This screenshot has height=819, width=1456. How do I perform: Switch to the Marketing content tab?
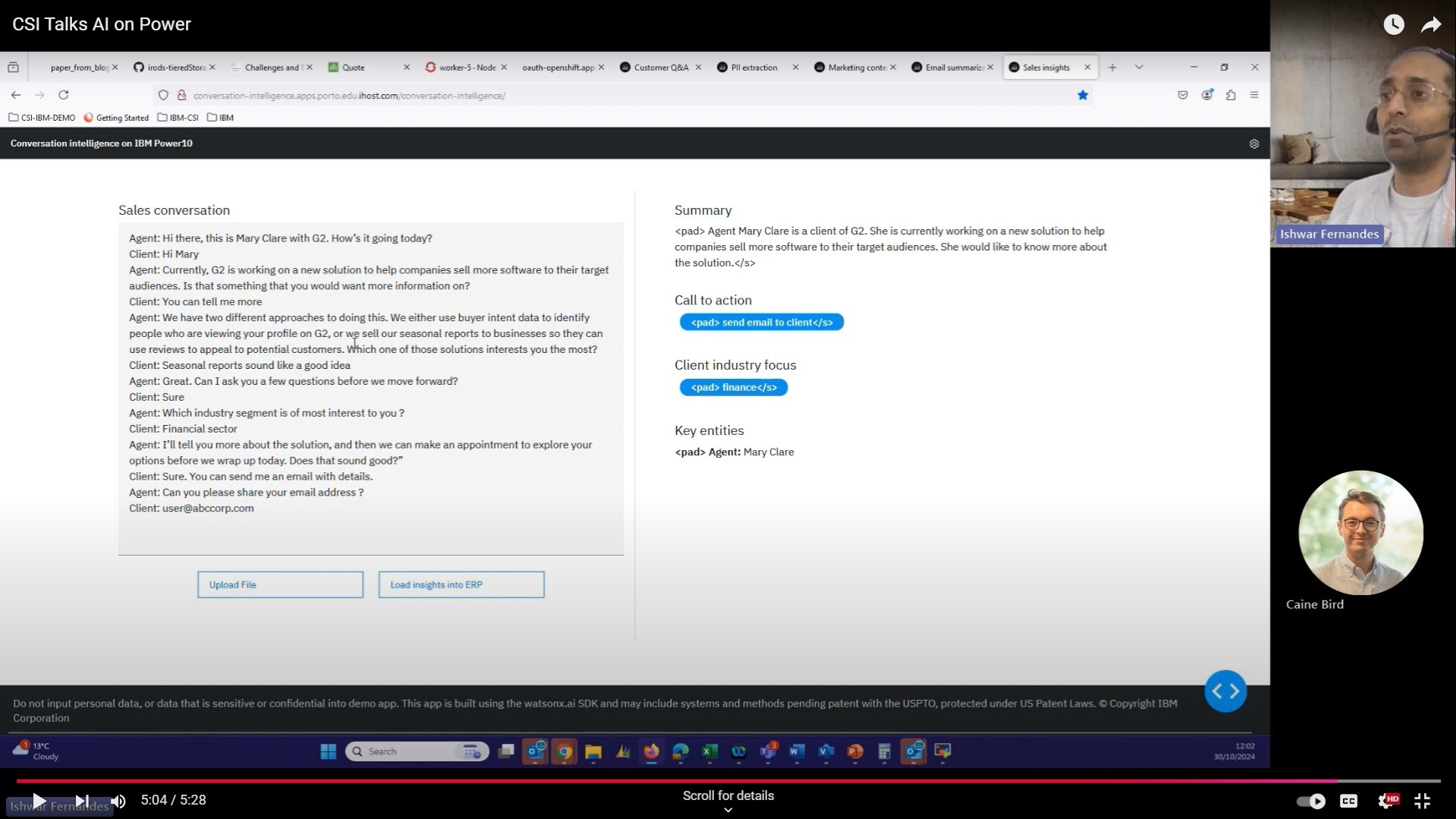(x=854, y=68)
